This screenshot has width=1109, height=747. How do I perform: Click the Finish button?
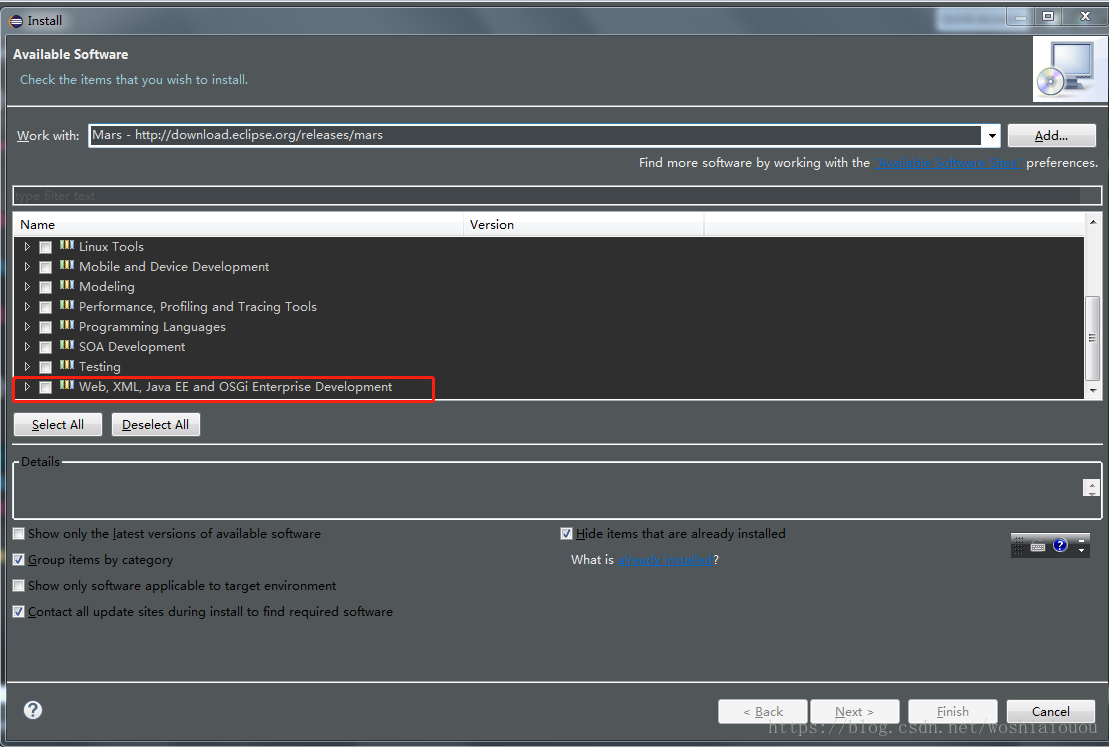(953, 711)
